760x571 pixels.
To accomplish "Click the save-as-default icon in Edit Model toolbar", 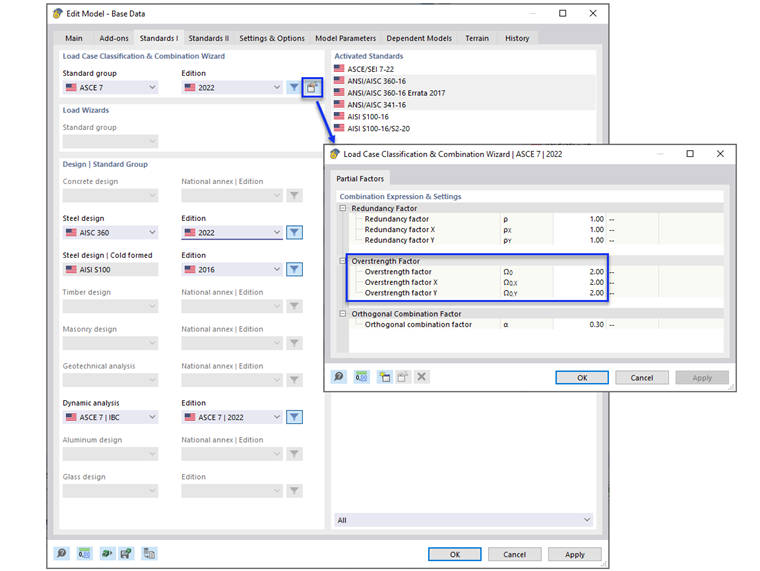I will click(x=126, y=554).
